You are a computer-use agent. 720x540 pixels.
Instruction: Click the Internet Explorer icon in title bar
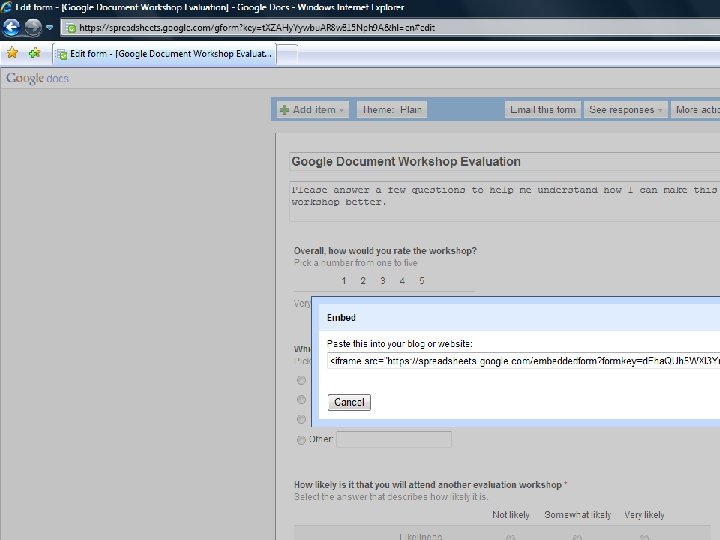6,7
